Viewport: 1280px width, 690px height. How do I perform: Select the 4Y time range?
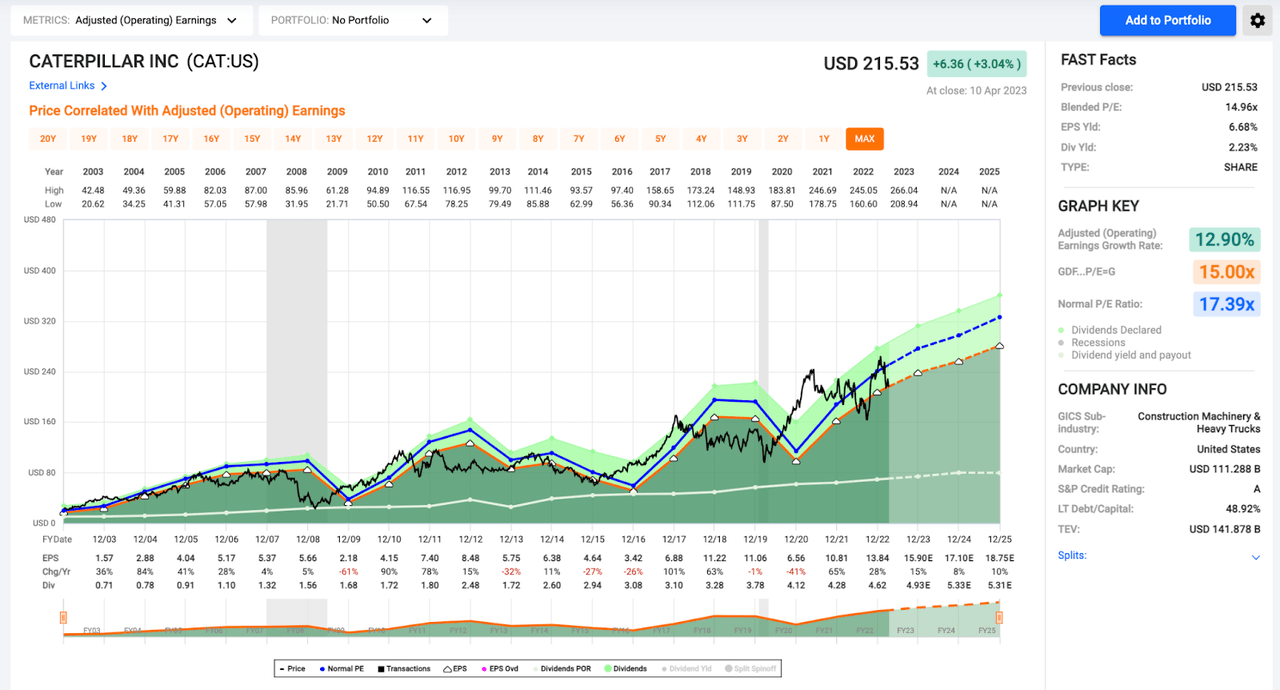(x=701, y=139)
